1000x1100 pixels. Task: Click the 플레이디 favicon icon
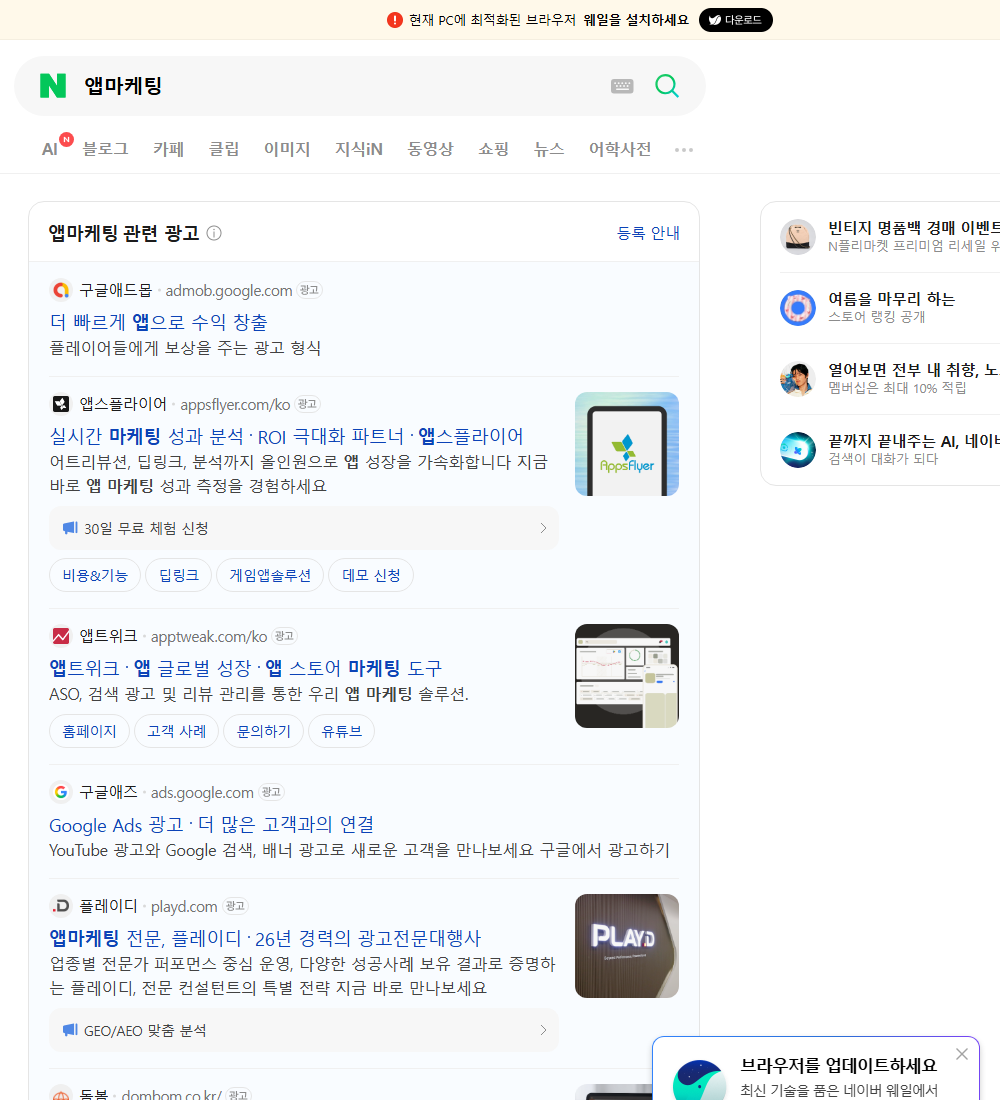click(x=61, y=906)
